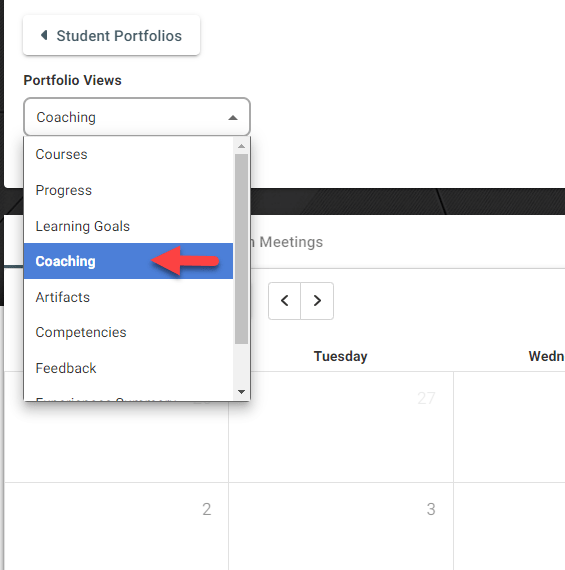Click calendar day 2 cell
This screenshot has width=565, height=570.
point(116,526)
